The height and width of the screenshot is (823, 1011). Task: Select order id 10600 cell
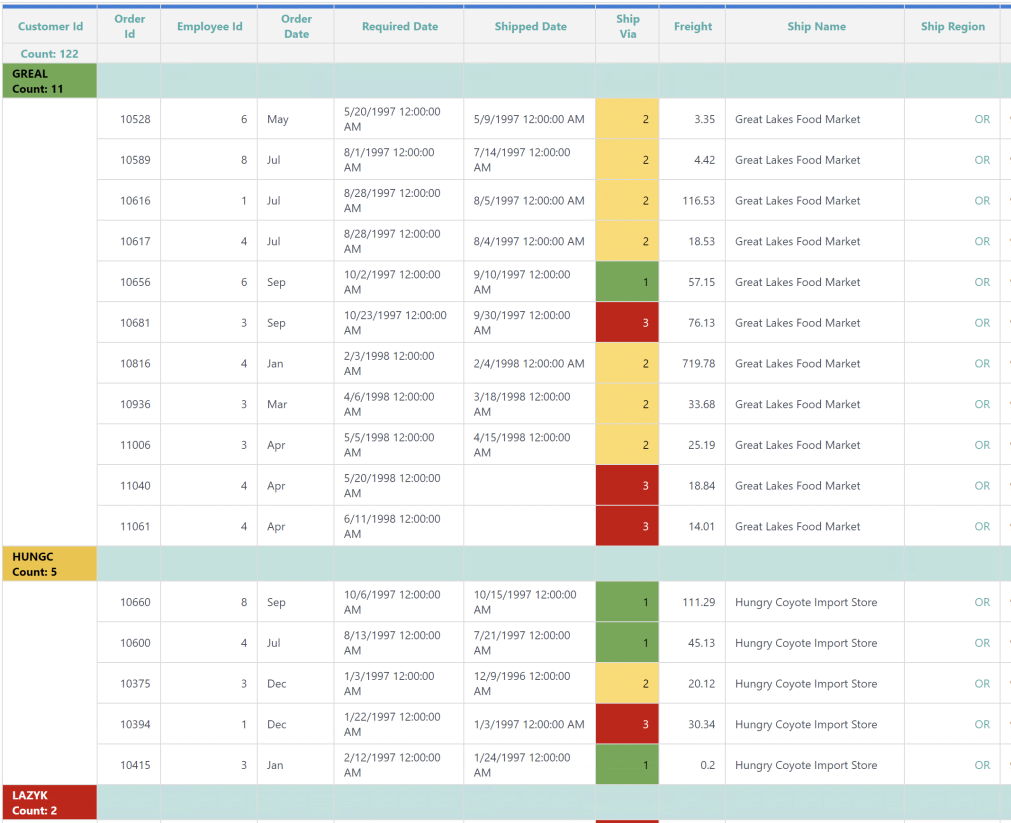coord(129,642)
